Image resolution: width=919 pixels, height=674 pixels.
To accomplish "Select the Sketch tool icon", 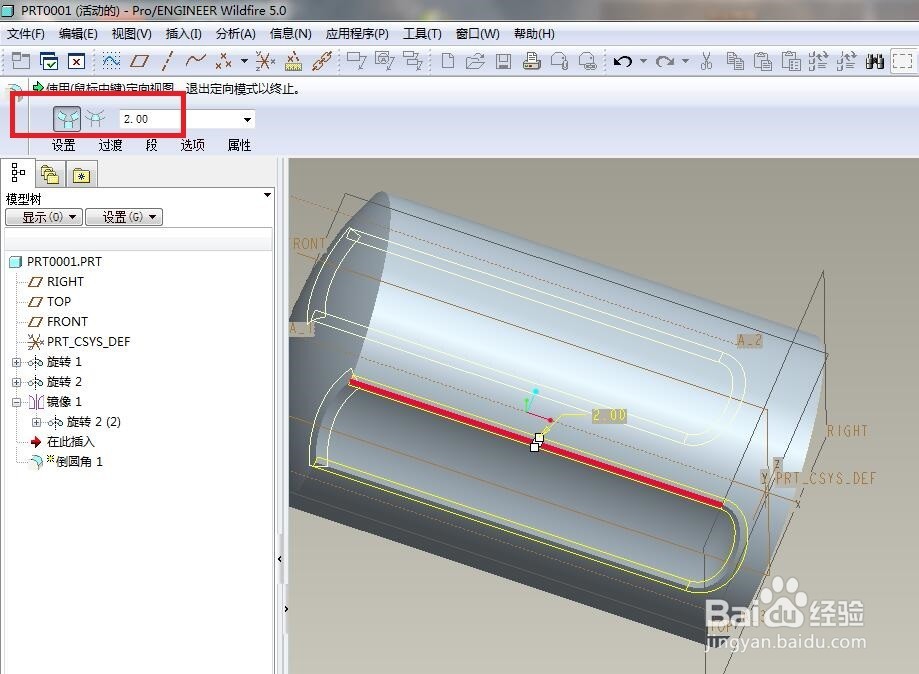I will [x=111, y=60].
